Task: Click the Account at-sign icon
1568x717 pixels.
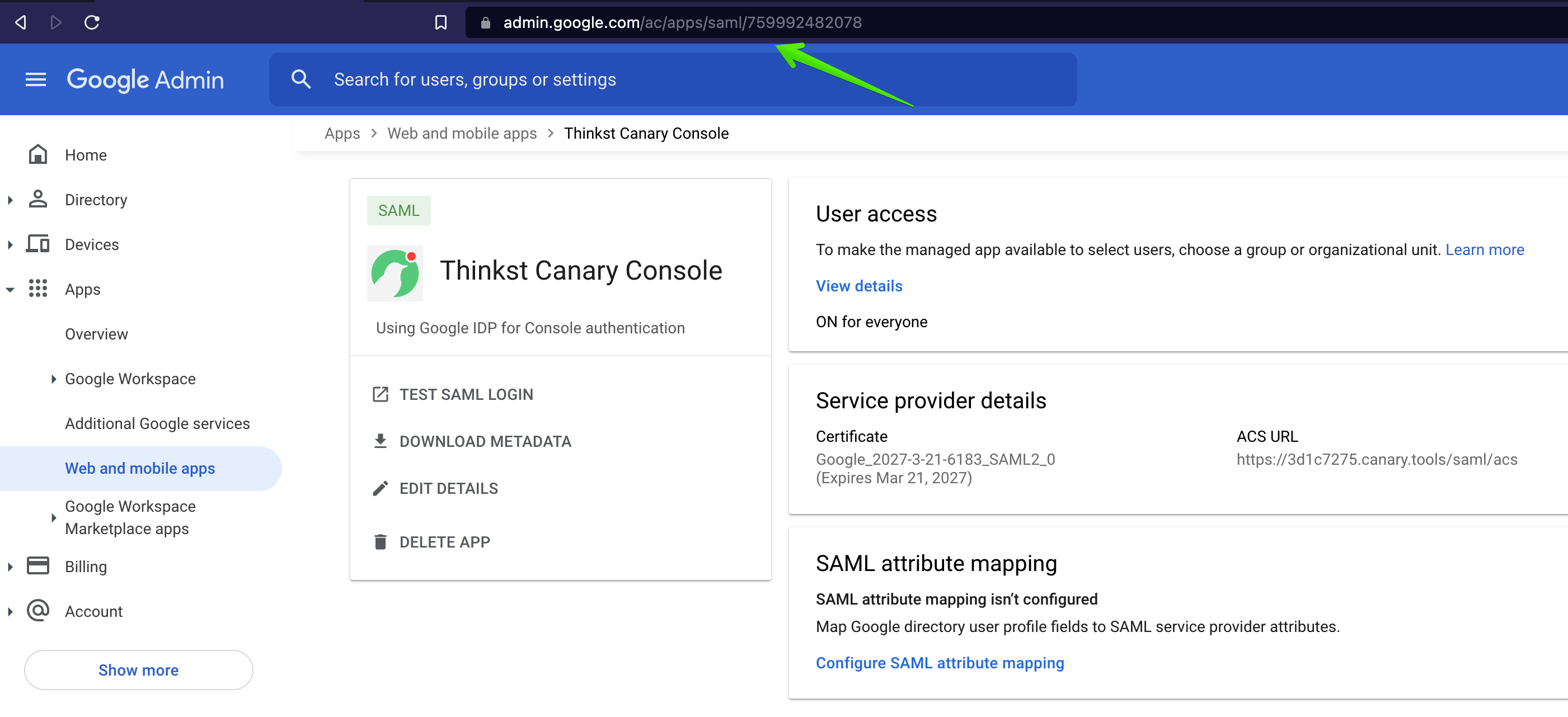Action: [37, 610]
